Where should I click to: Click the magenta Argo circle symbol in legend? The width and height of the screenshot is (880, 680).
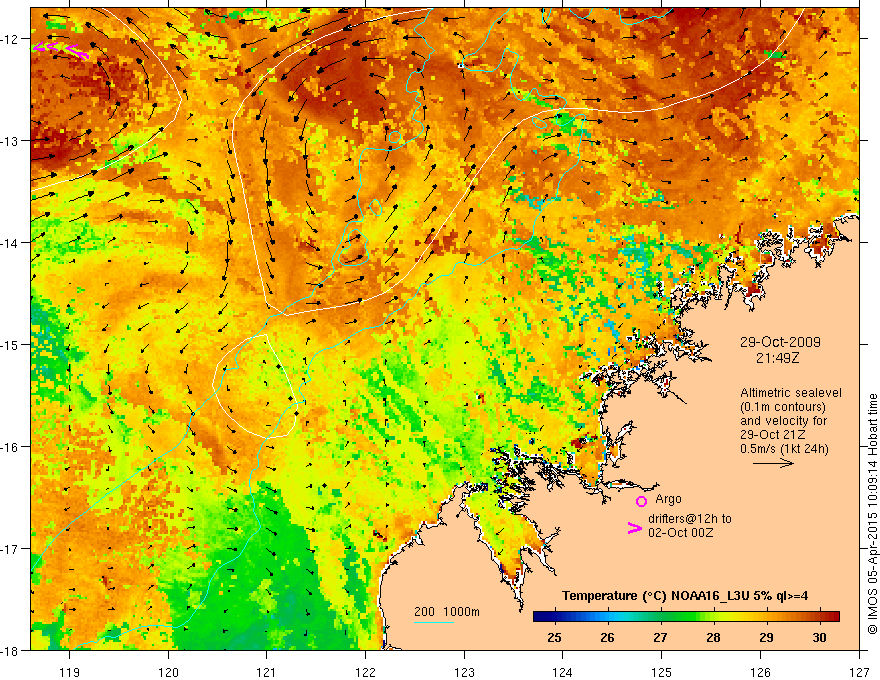pyautogui.click(x=641, y=502)
